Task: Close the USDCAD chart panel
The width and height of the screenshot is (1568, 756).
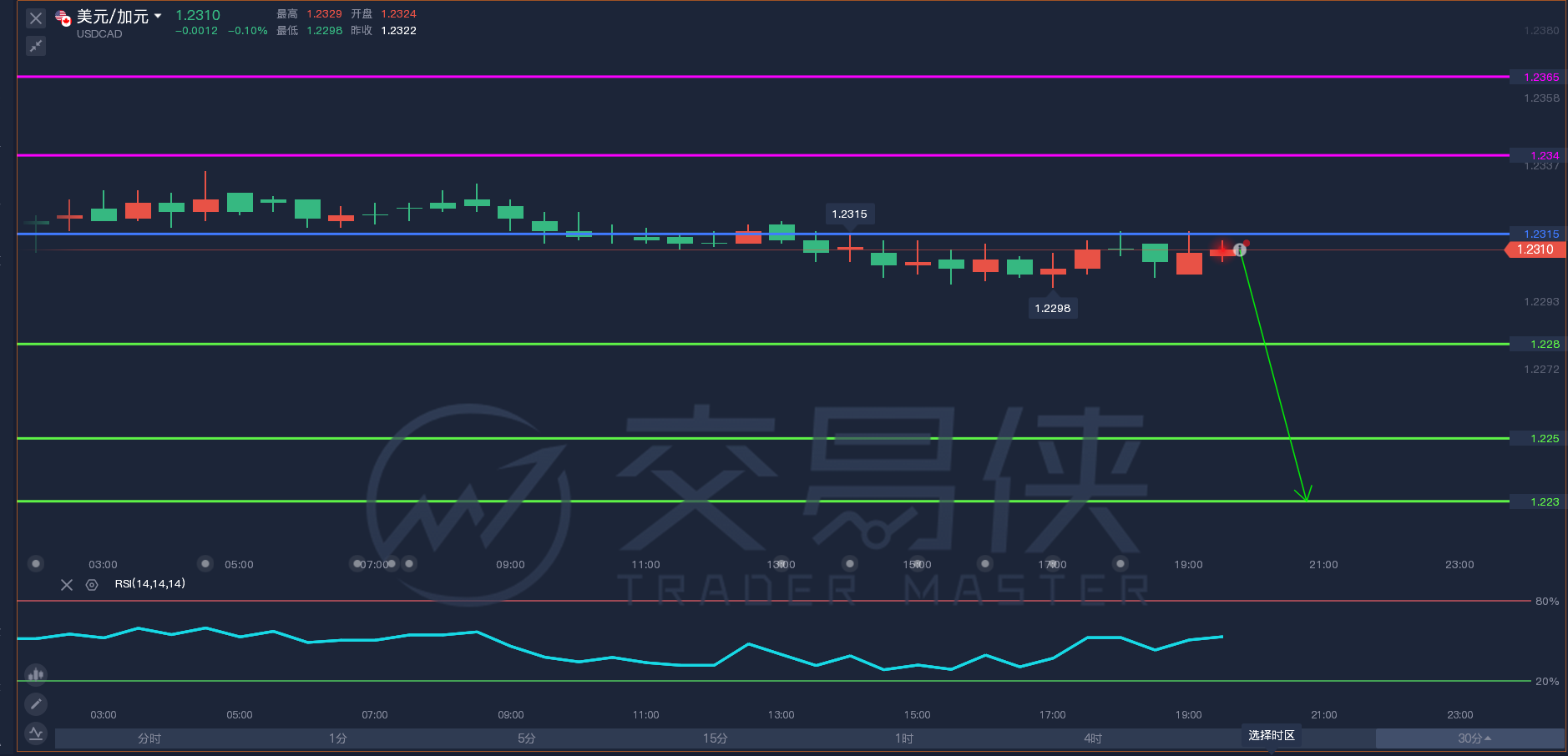Action: coord(35,18)
